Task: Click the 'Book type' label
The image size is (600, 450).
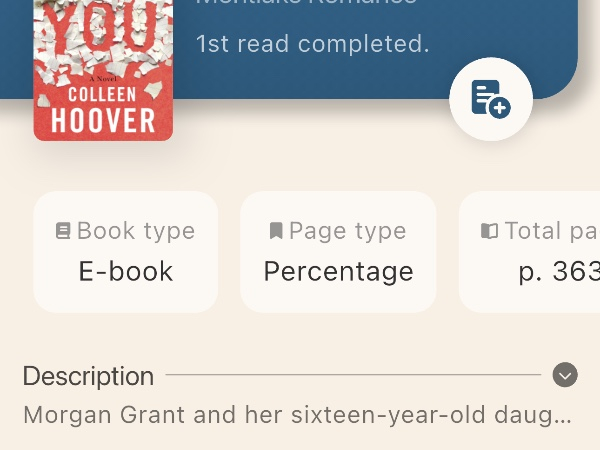Action: (x=136, y=231)
